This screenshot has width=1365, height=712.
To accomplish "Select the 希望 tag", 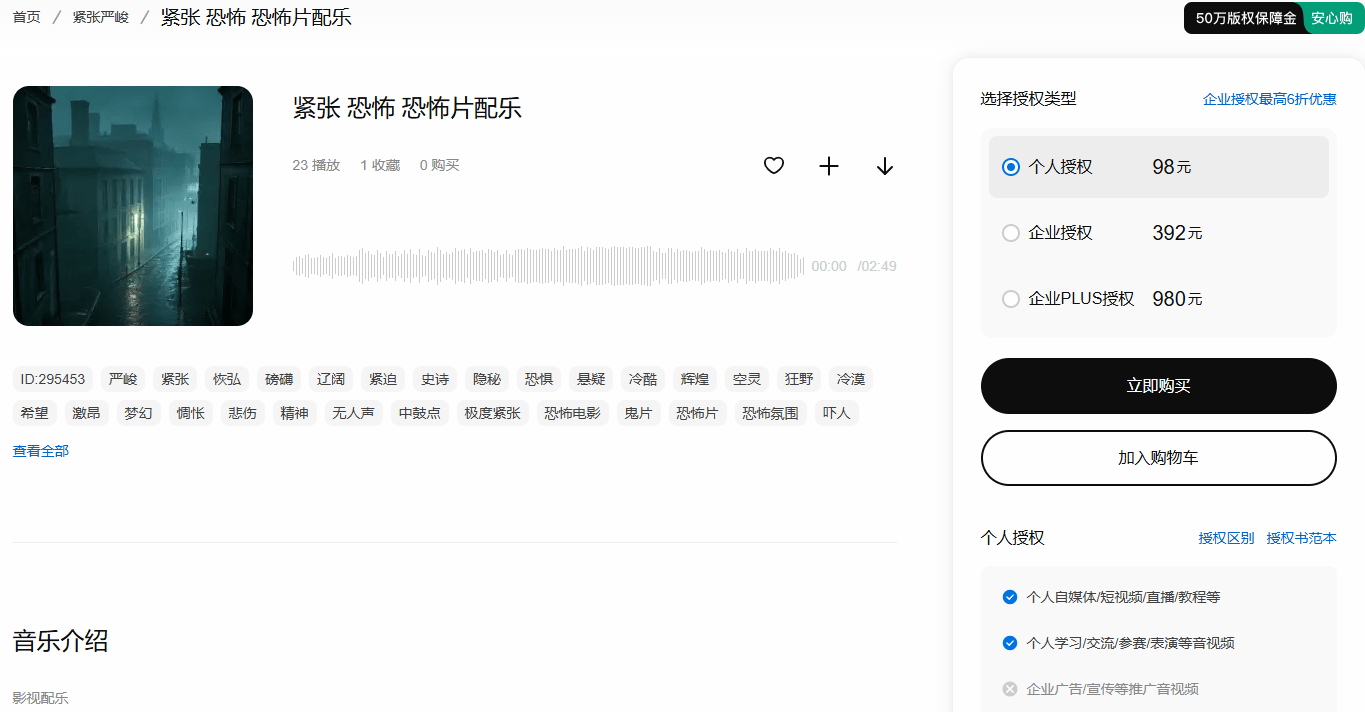I will pyautogui.click(x=35, y=413).
